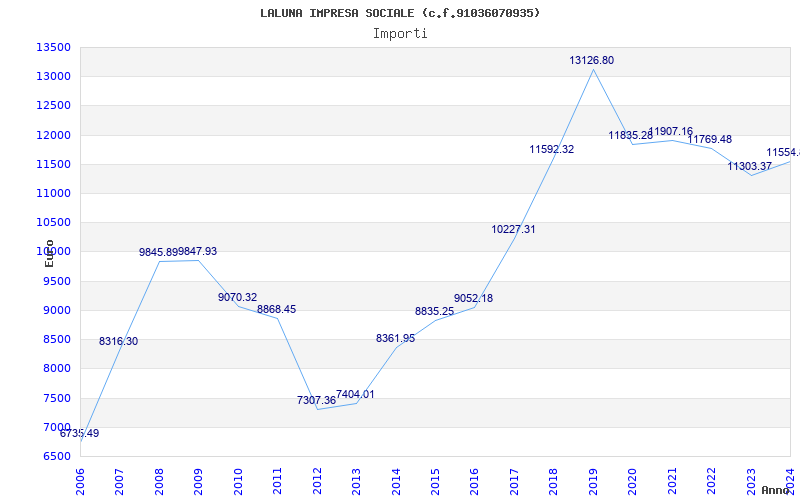Click the x-axis year 2013
This screenshot has width=800, height=500.
(356, 483)
